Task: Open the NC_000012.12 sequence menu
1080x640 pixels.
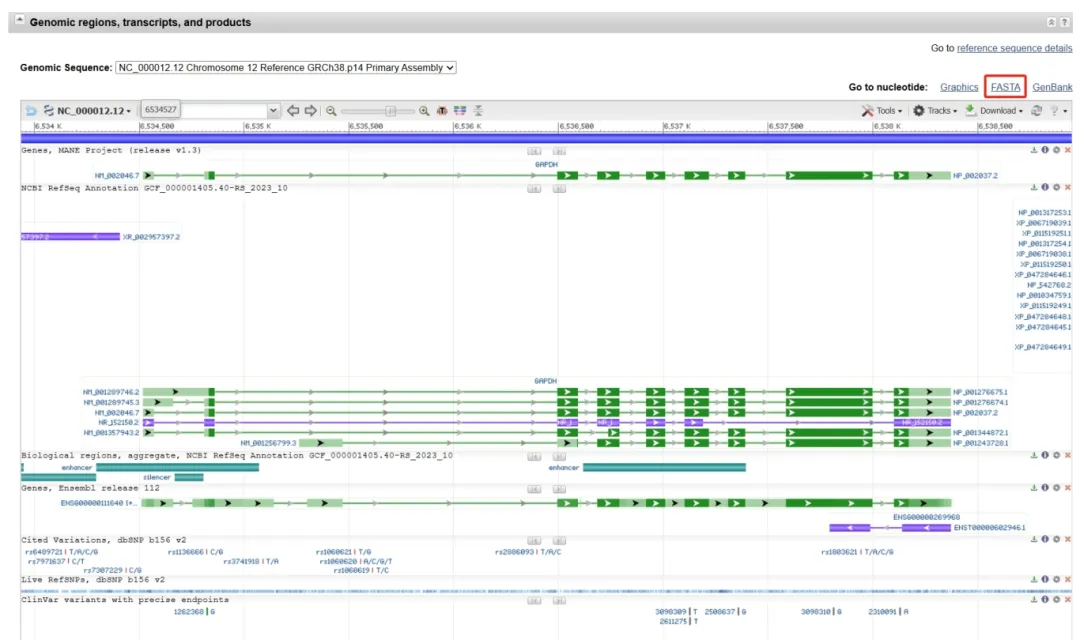Action: [87, 110]
